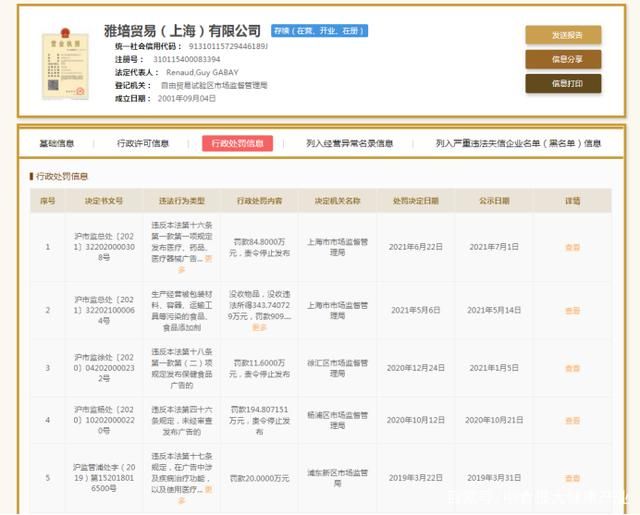Screen dimensions: 640x515
Task: Click the company name 雅培贸易(上海)有限公司
Action: coord(182,31)
